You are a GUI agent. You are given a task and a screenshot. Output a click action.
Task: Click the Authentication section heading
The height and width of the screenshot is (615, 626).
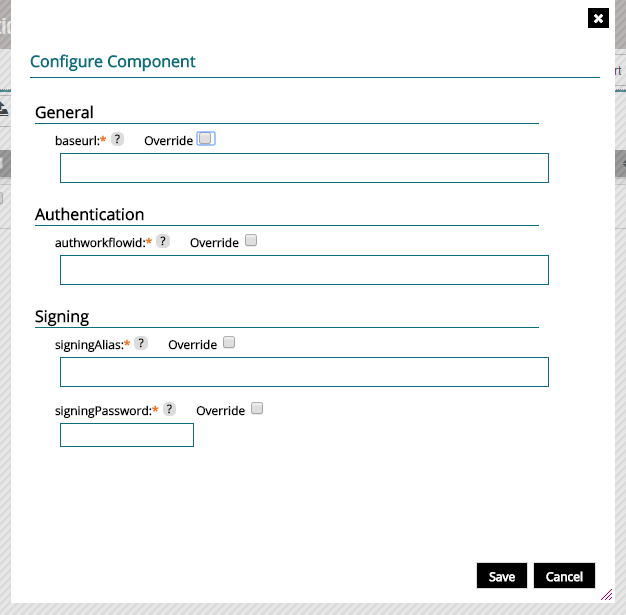pyautogui.click(x=90, y=214)
